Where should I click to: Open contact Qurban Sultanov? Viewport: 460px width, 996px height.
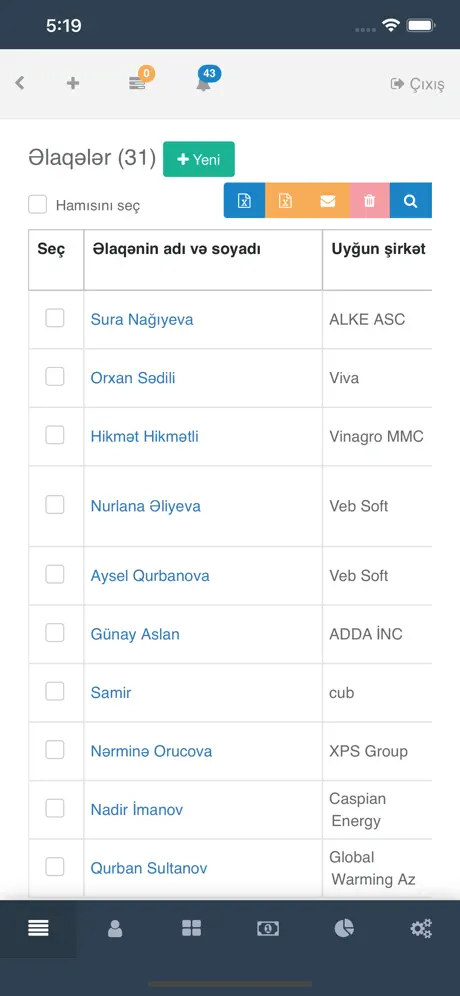pos(149,868)
